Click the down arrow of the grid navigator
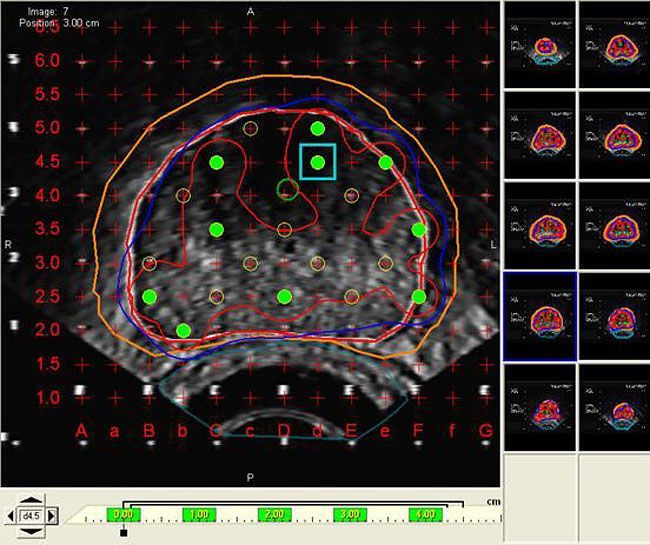This screenshot has height=545, width=650. click(x=32, y=531)
